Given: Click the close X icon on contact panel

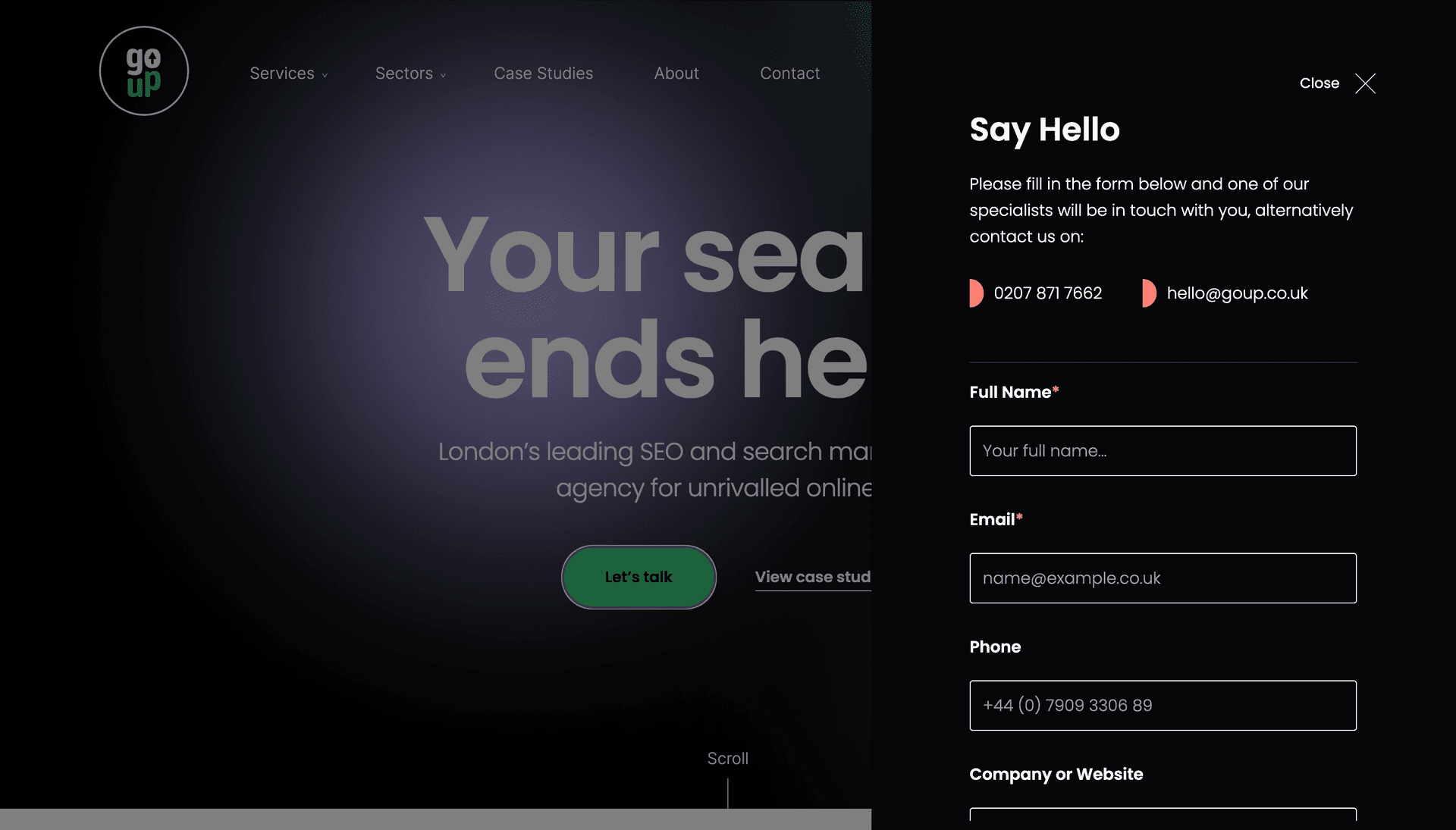Looking at the screenshot, I should [x=1364, y=84].
